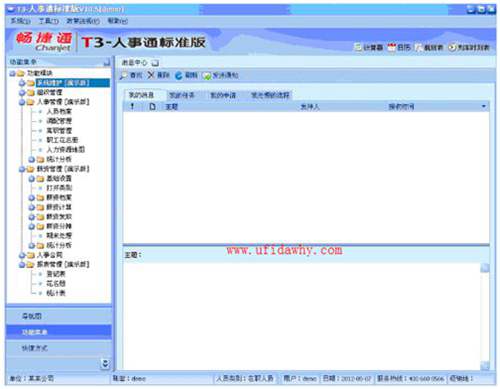Click the rightmost header tool with round arrow icon
Screen dimensions: 500x389
pyautogui.click(x=468, y=47)
